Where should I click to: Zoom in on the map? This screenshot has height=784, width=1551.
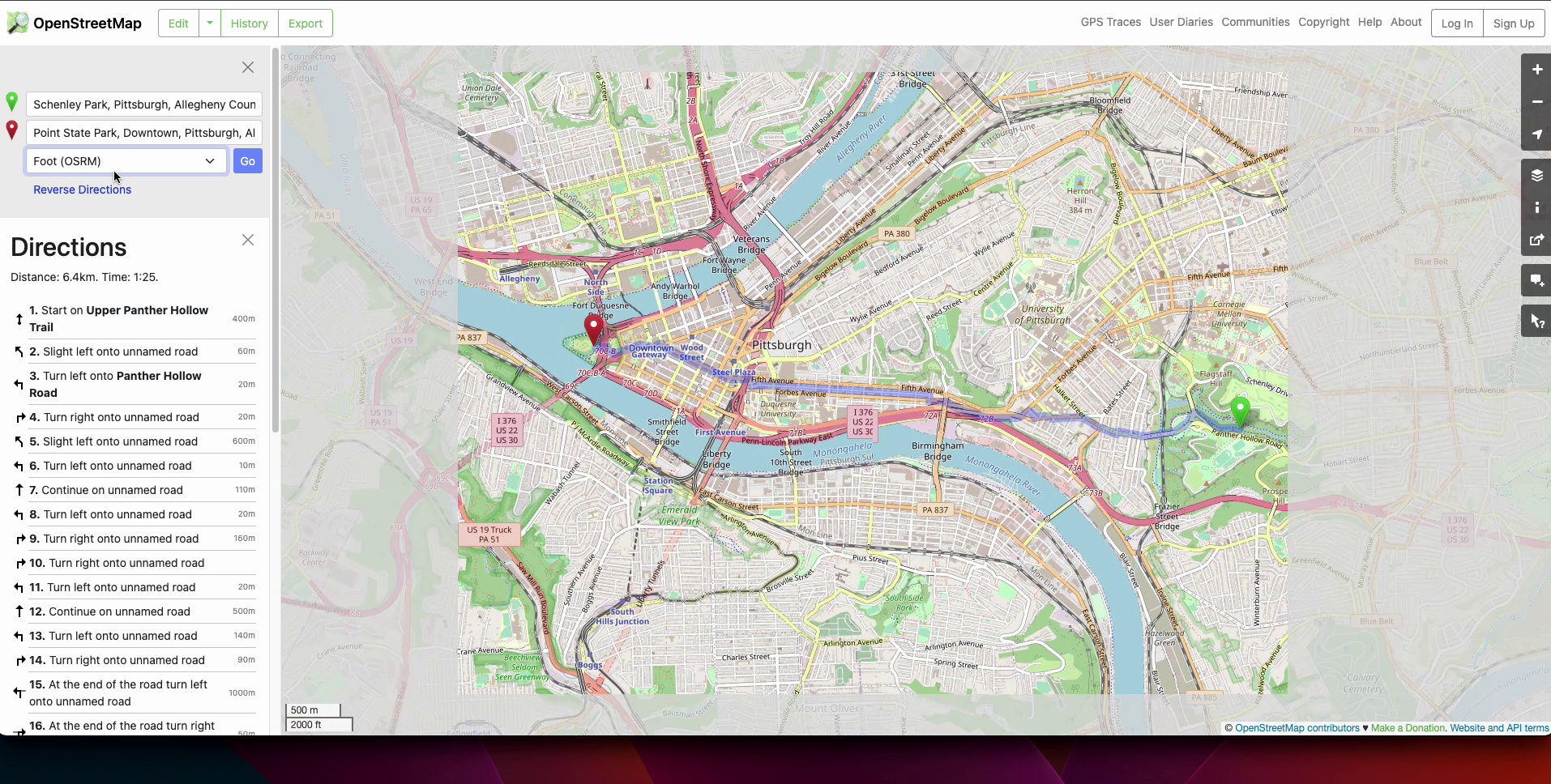tap(1536, 70)
